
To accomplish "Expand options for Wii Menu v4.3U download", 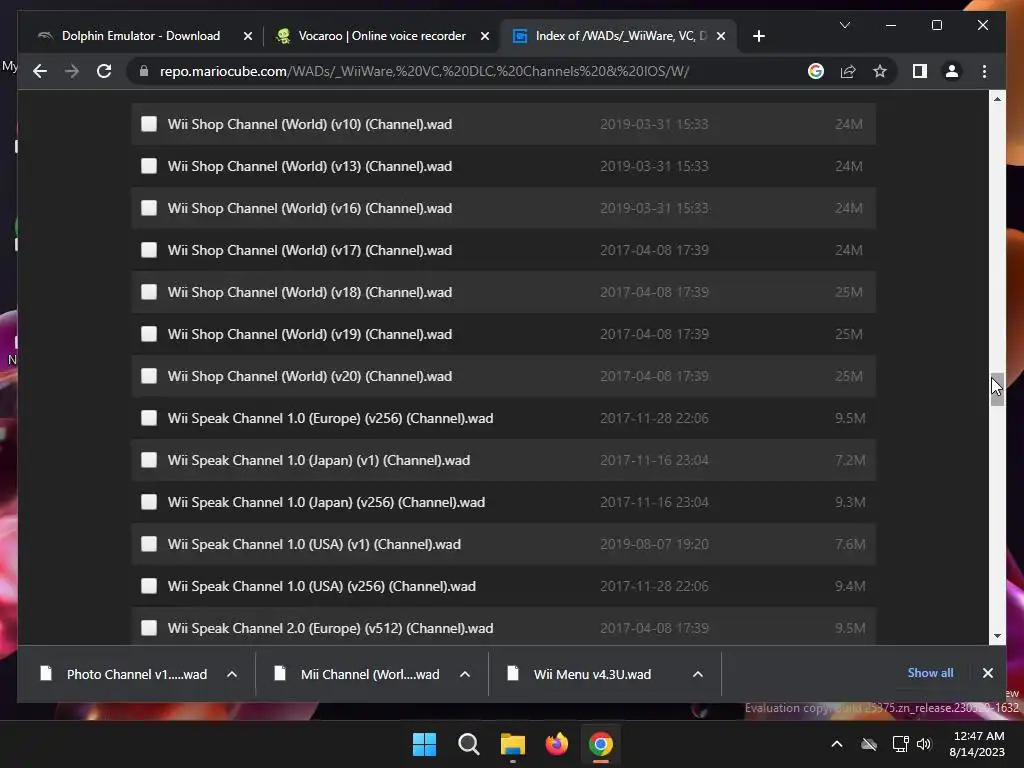I will pyautogui.click(x=697, y=674).
